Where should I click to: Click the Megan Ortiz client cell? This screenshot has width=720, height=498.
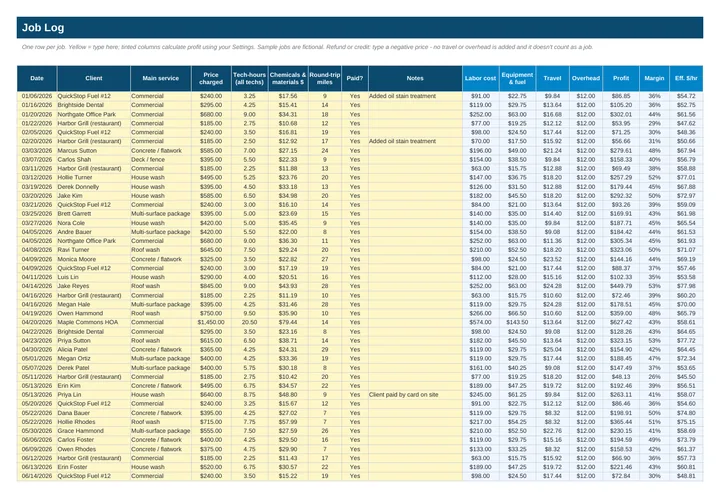pyautogui.click(x=94, y=358)
